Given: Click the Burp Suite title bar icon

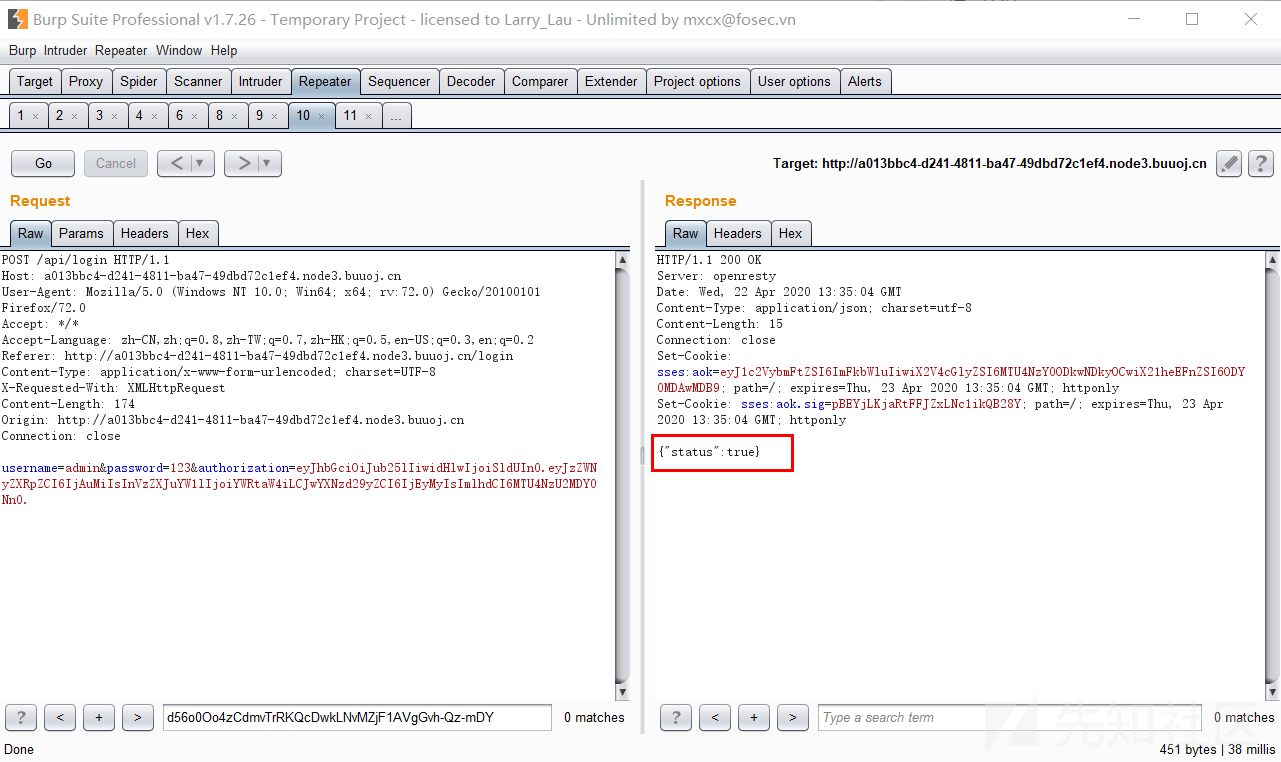Looking at the screenshot, I should [18, 19].
